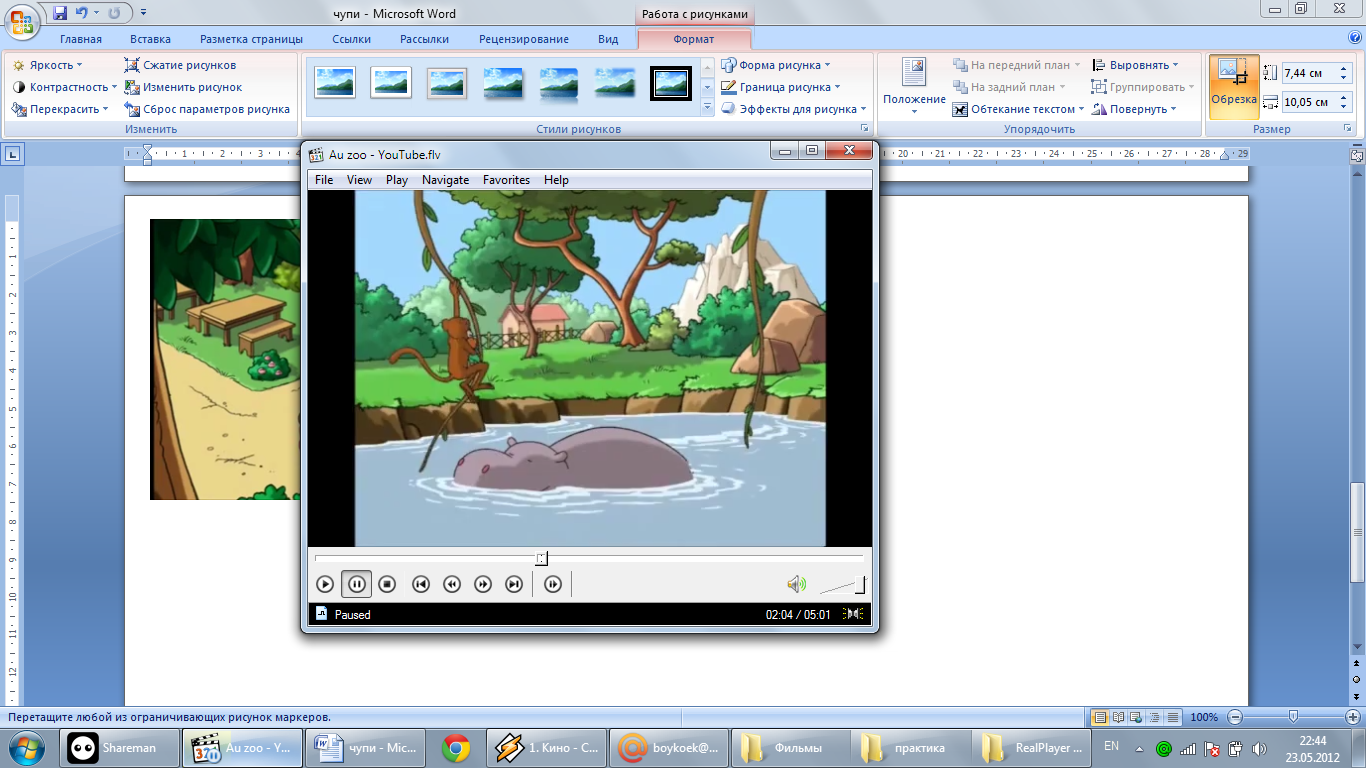1366x768 pixels.
Task: Open the Size dialog launcher in Размер group
Action: coord(1349,129)
